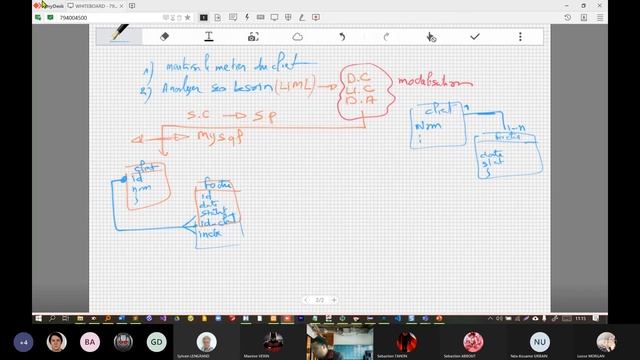Screen dimensions: 640x360
Task: Add the remote desk to favorites star
Action: pos(187,17)
